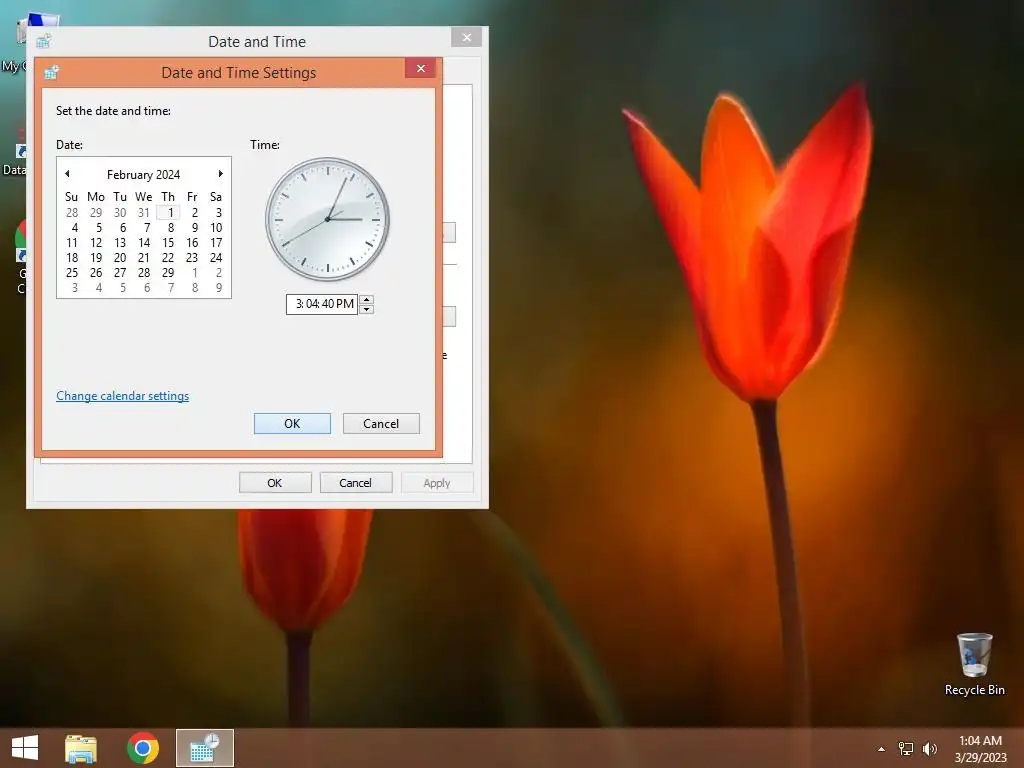Screen dimensions: 1024x768
Task: Close the Date and Time Settings dialog
Action: click(420, 68)
